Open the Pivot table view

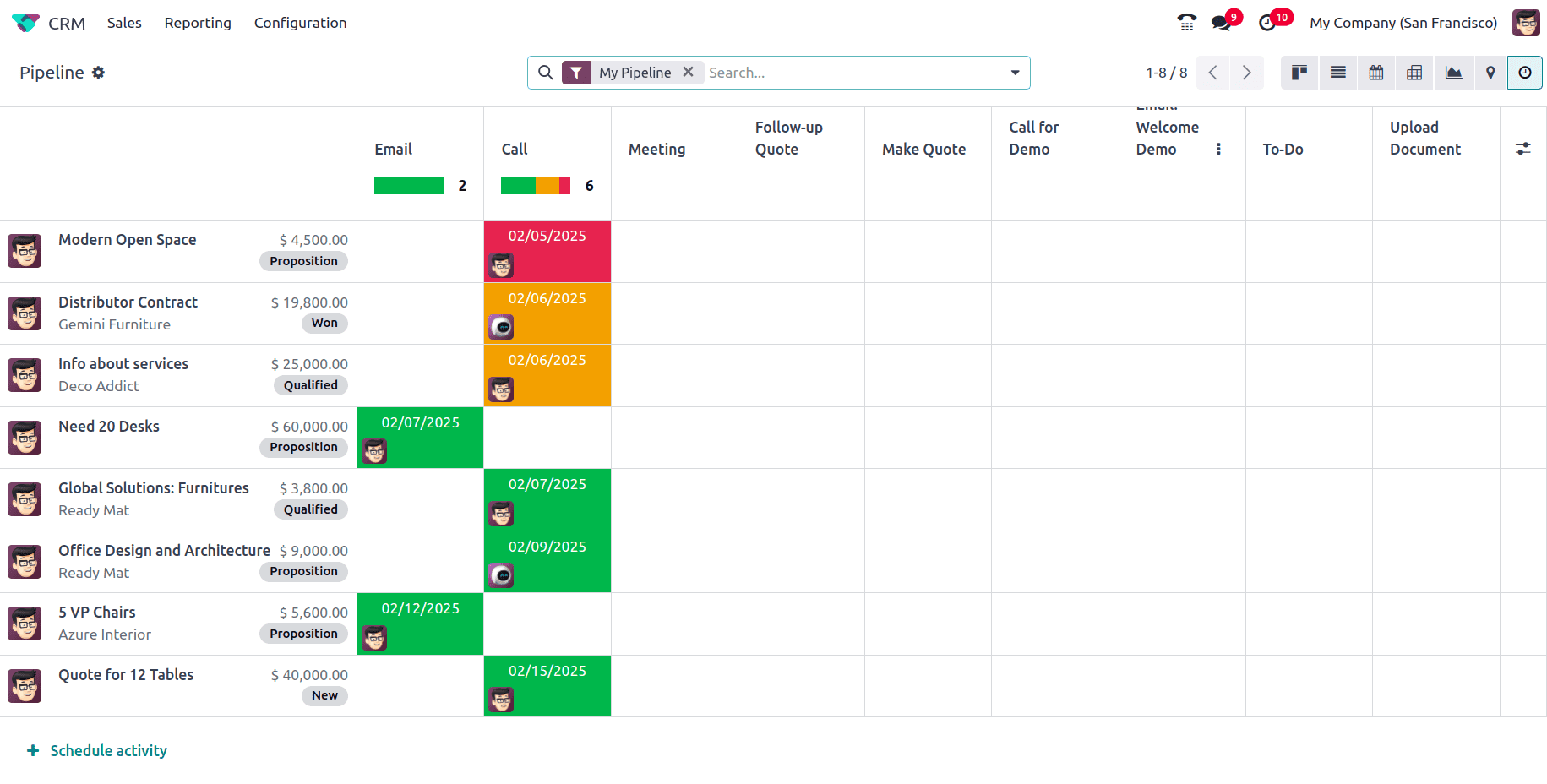[1414, 73]
